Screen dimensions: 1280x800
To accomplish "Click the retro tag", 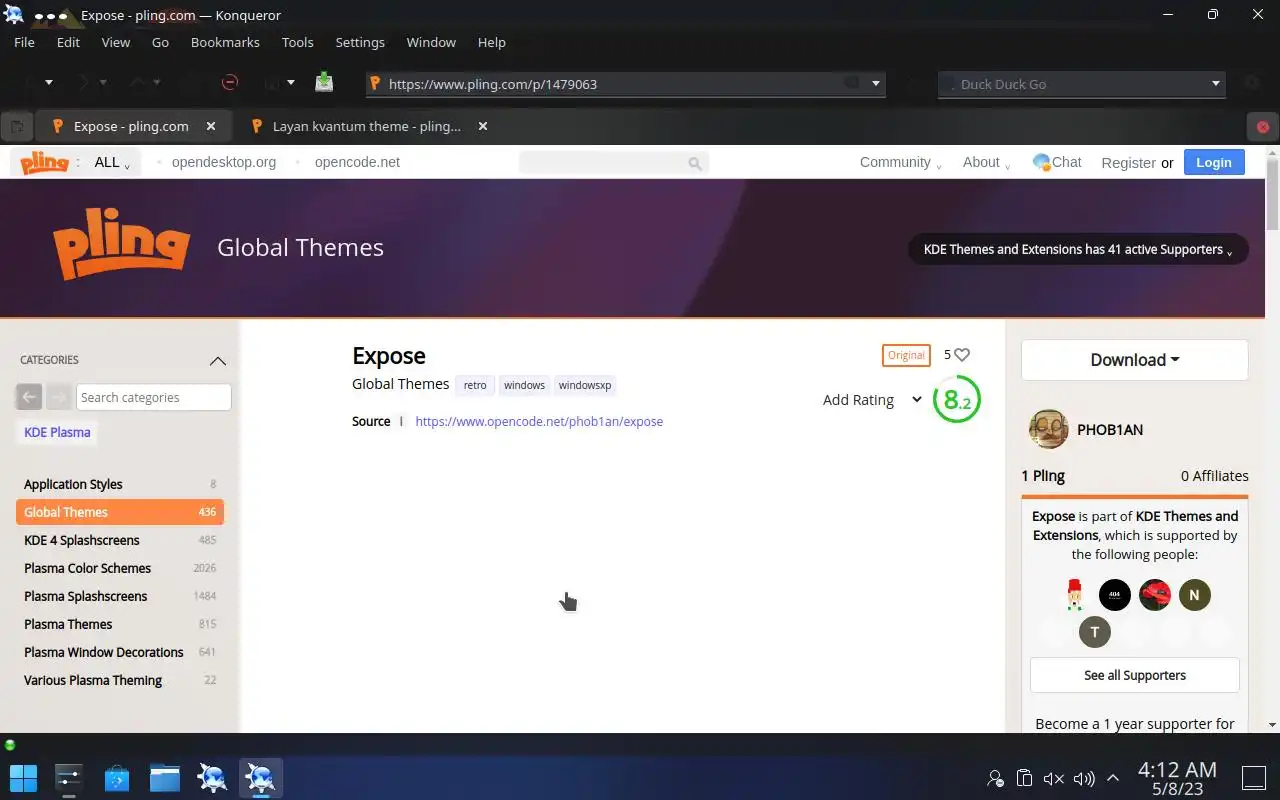I will pyautogui.click(x=475, y=385).
